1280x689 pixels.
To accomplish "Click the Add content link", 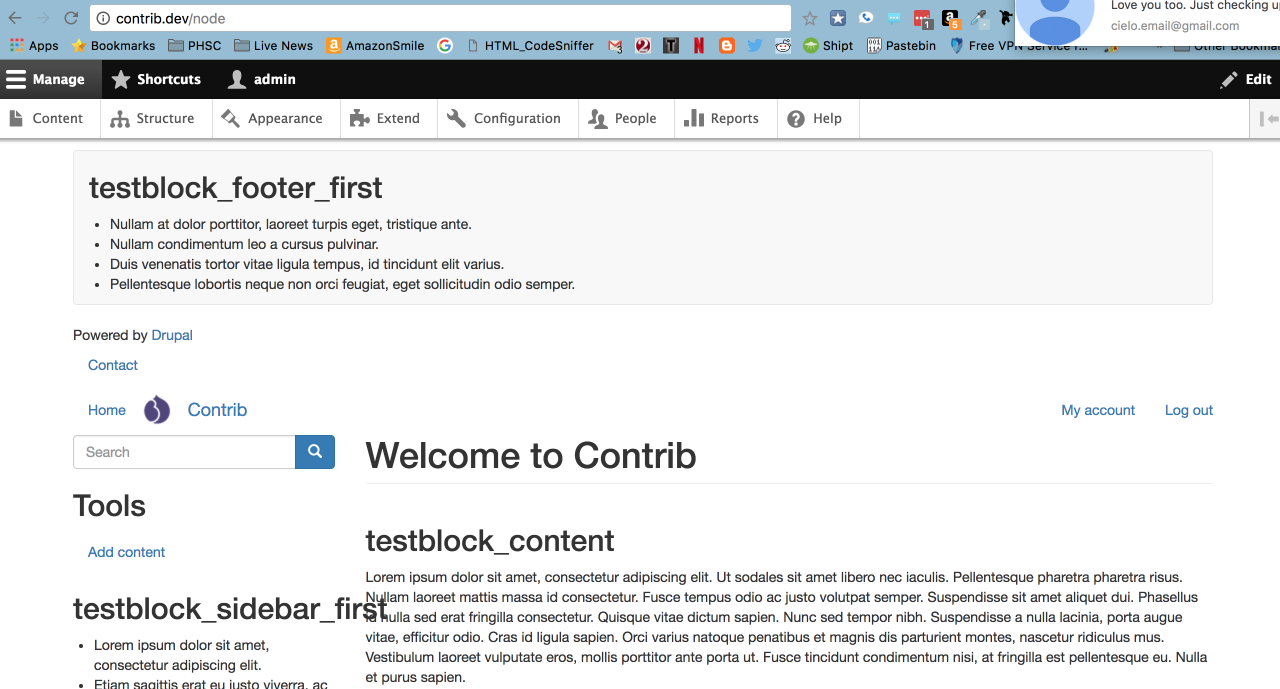I will tap(126, 551).
